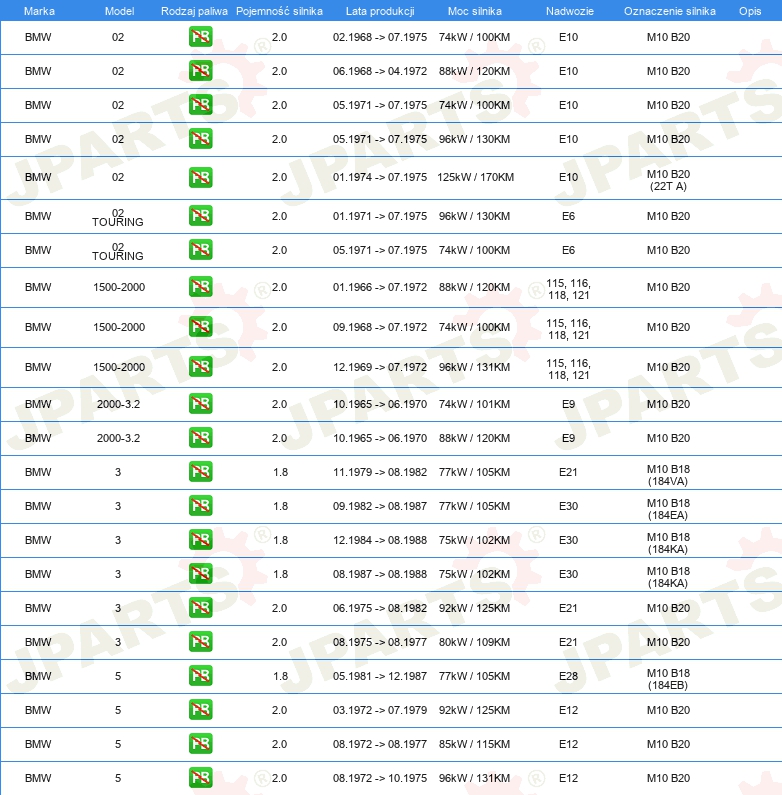Click the Nadwozie column header

coord(570,11)
